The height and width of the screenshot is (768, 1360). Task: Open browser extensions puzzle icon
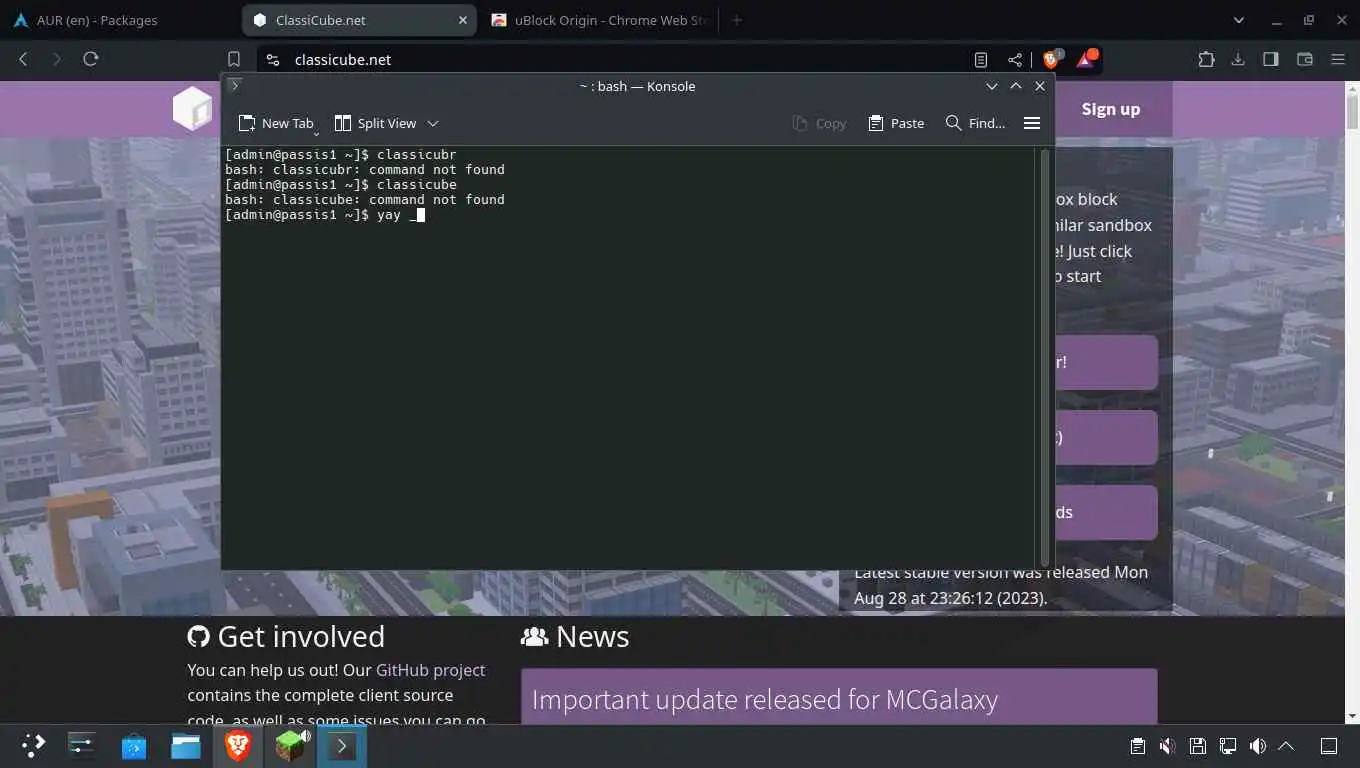coord(1206,59)
